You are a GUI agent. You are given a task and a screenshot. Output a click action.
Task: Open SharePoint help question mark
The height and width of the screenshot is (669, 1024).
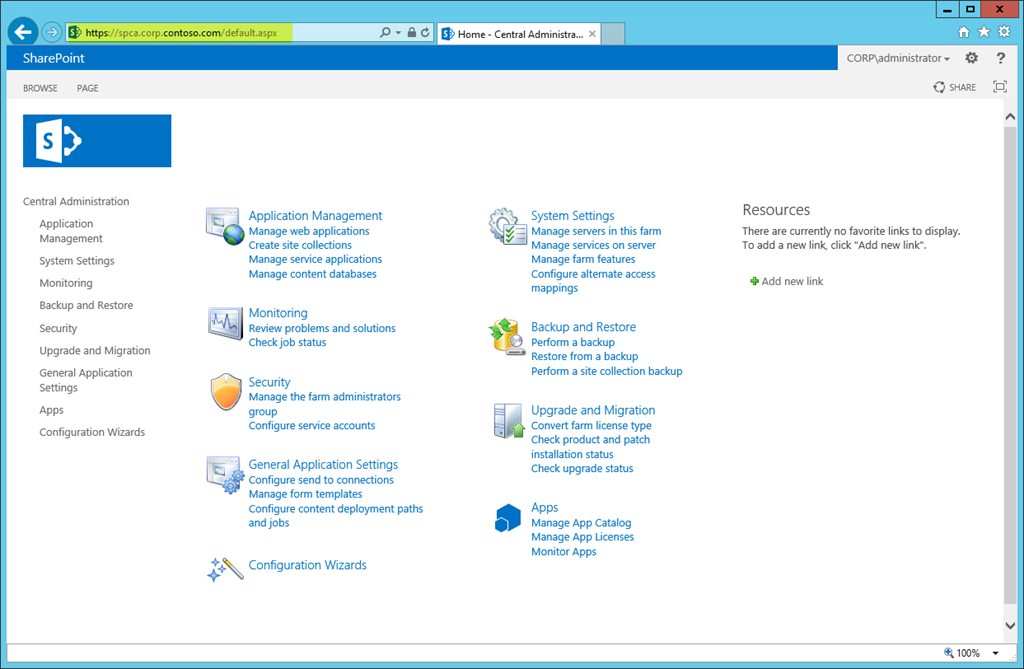click(x=1000, y=59)
